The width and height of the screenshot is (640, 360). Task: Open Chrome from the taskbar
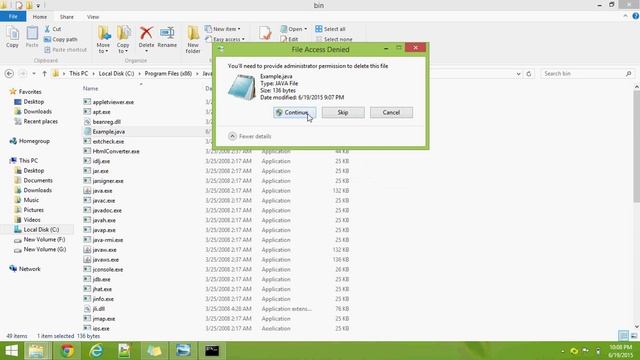point(67,351)
